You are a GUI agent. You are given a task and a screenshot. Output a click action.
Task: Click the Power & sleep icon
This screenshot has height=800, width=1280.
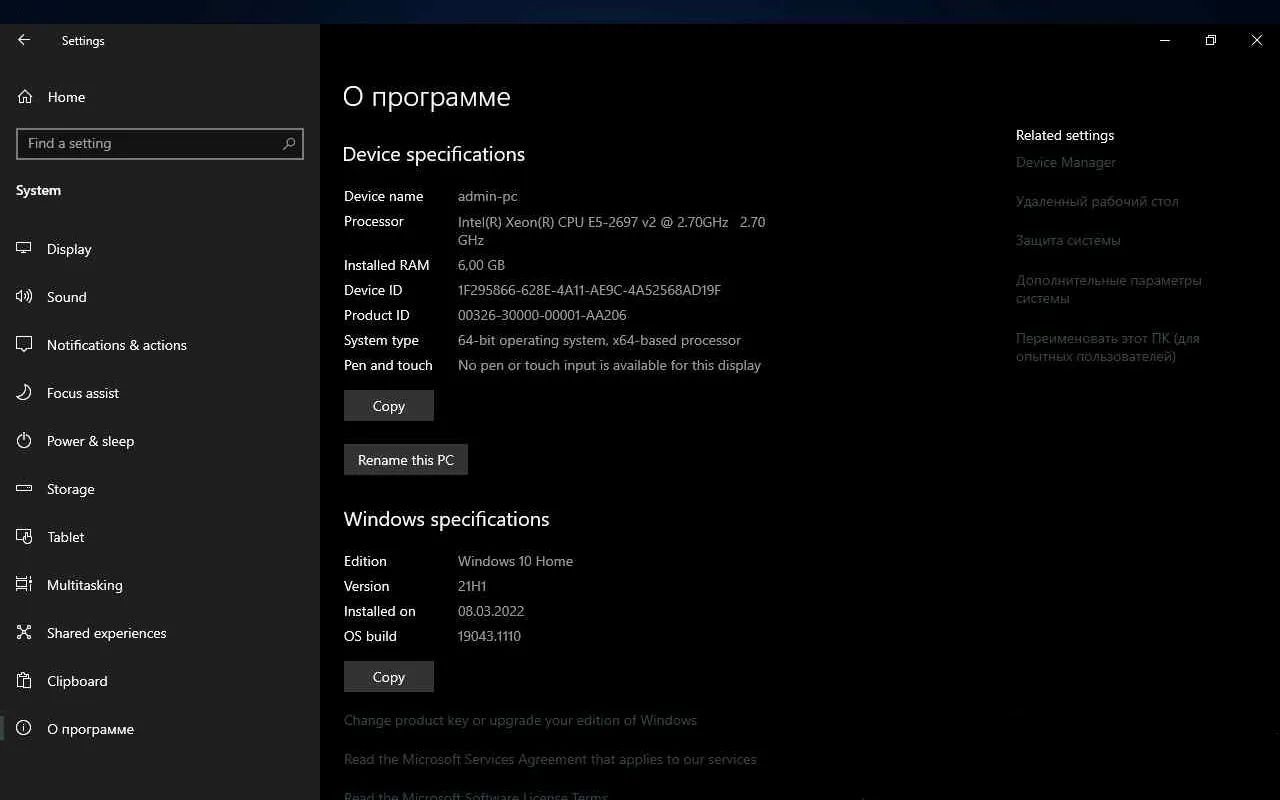click(25, 441)
